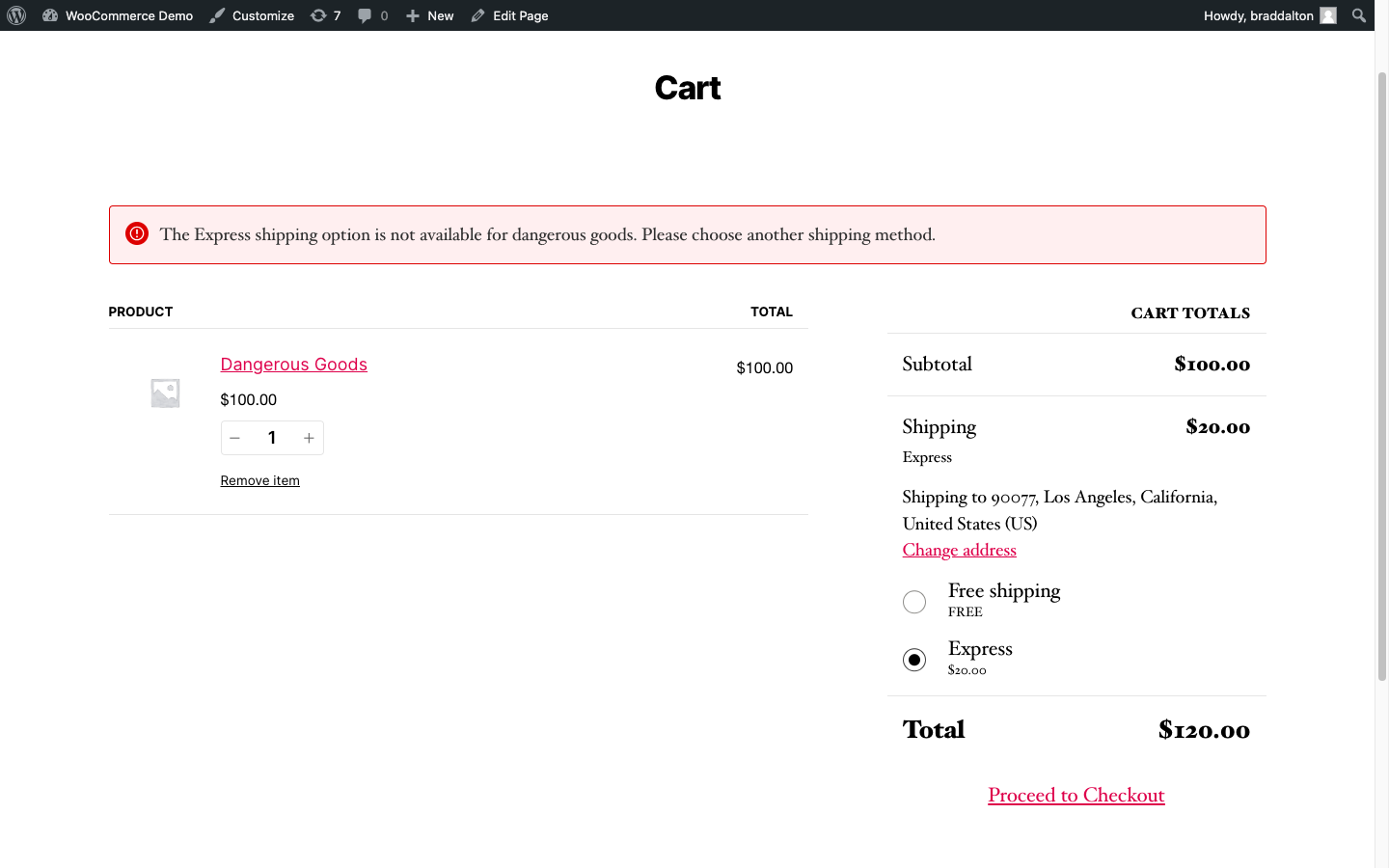Decrease quantity with minus button

(234, 438)
